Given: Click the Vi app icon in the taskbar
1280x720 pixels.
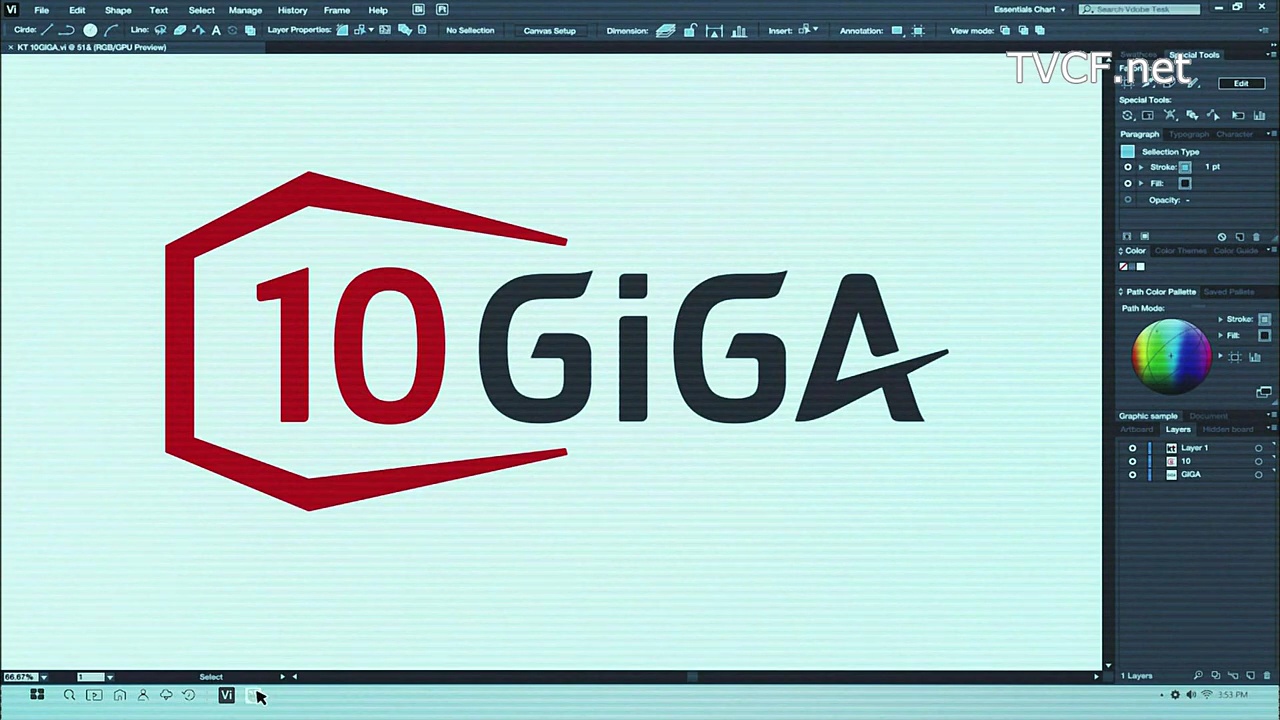Looking at the screenshot, I should [226, 695].
